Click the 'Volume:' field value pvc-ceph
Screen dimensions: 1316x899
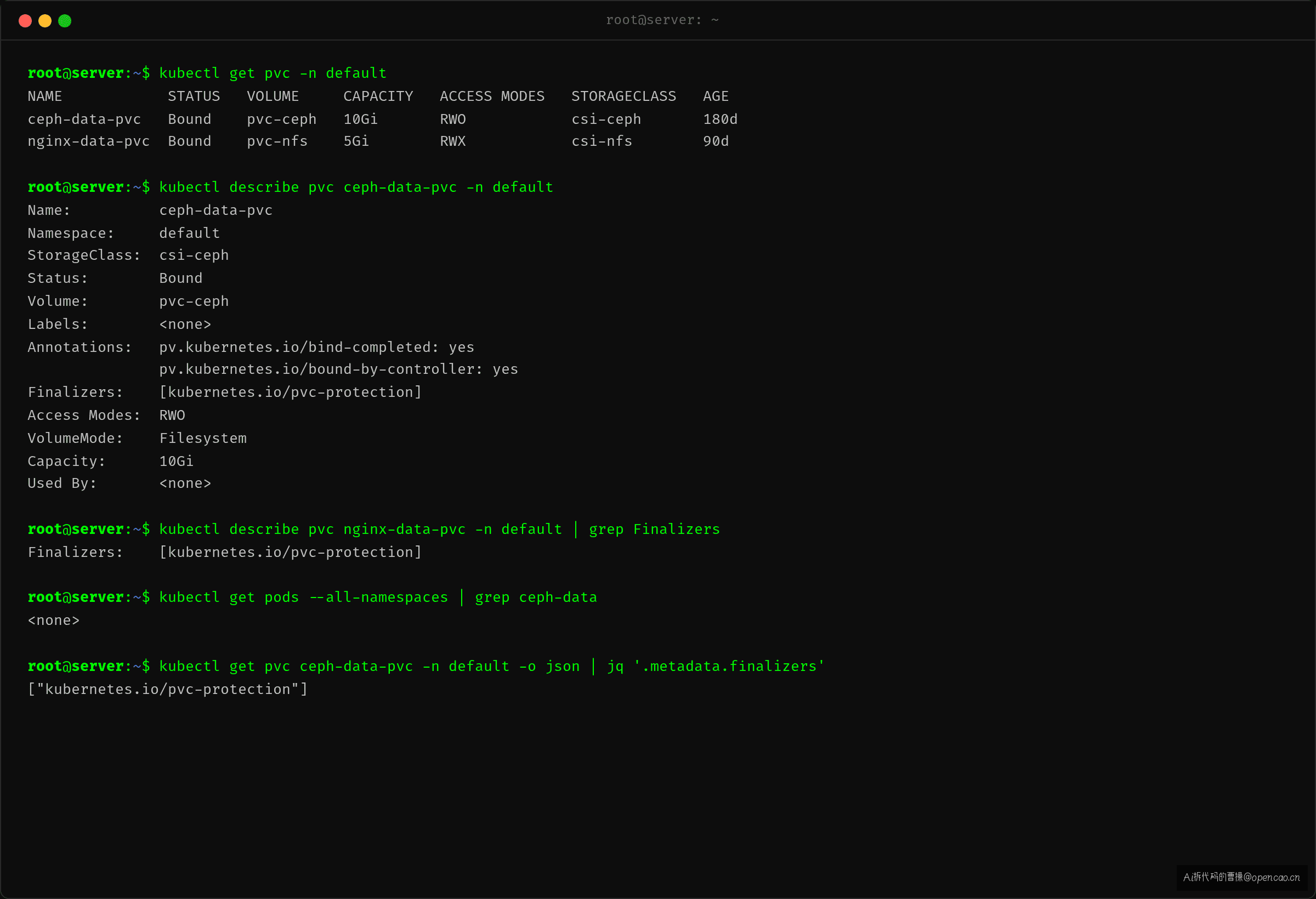pyautogui.click(x=194, y=301)
